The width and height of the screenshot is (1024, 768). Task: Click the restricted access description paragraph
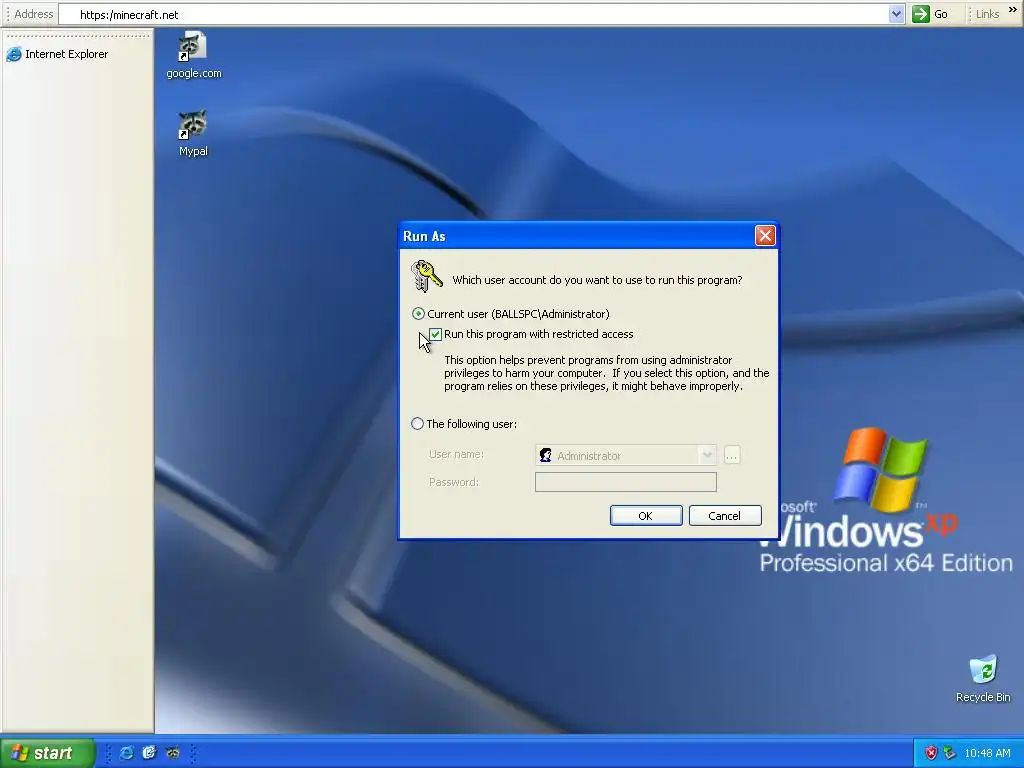pos(607,373)
